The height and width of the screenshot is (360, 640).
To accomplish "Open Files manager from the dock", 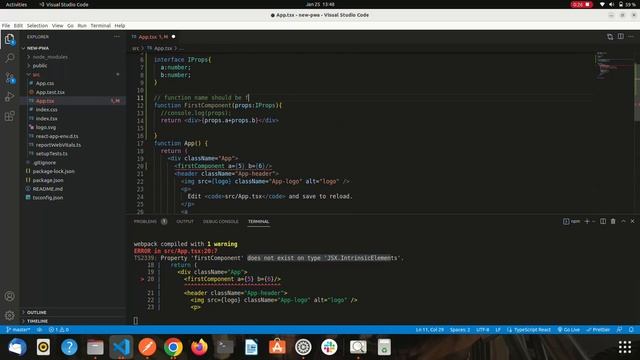I will (95, 347).
